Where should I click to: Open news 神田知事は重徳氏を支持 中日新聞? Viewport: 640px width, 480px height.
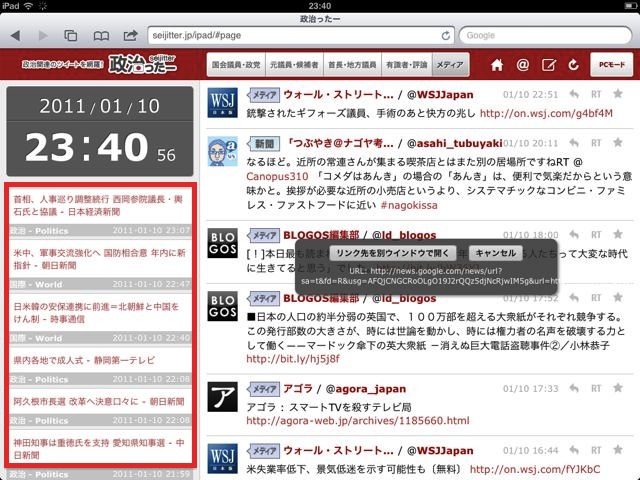point(98,449)
